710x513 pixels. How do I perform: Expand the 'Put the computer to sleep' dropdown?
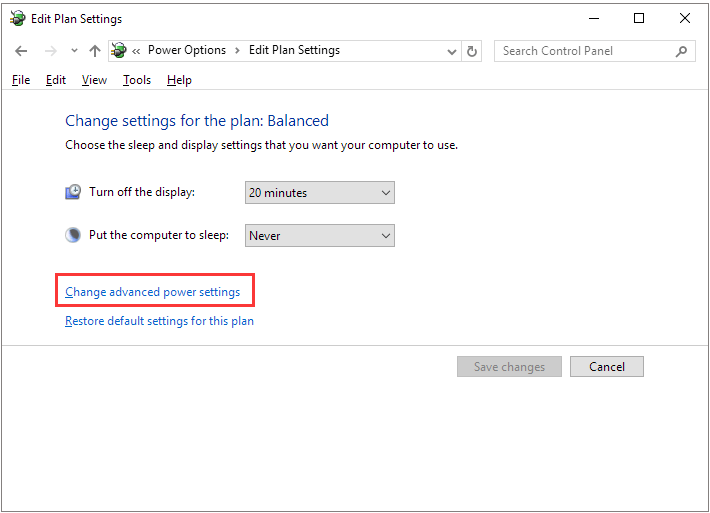click(386, 236)
